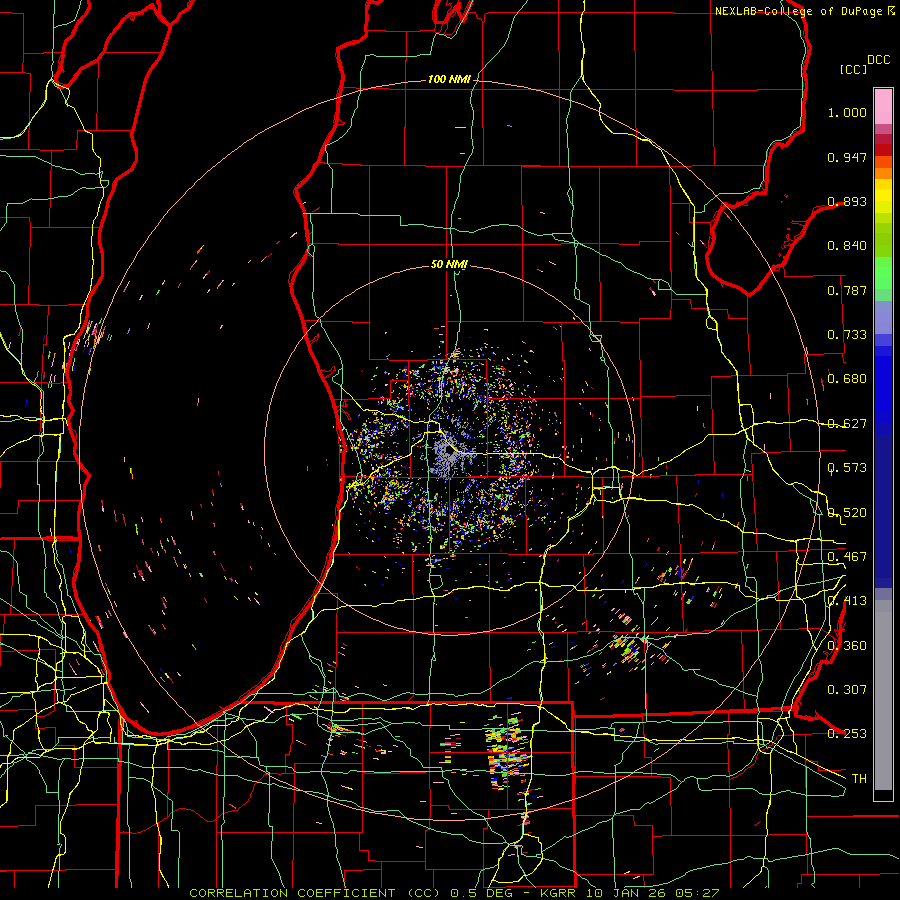Click the 0.360 color scale value
Image resolution: width=900 pixels, height=900 pixels.
847,645
